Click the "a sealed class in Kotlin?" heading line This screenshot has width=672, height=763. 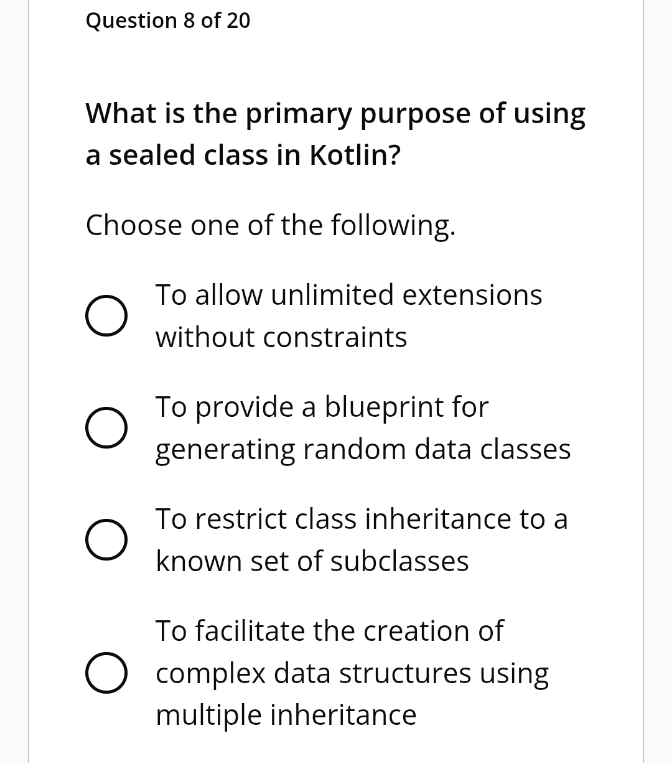pyautogui.click(x=243, y=155)
